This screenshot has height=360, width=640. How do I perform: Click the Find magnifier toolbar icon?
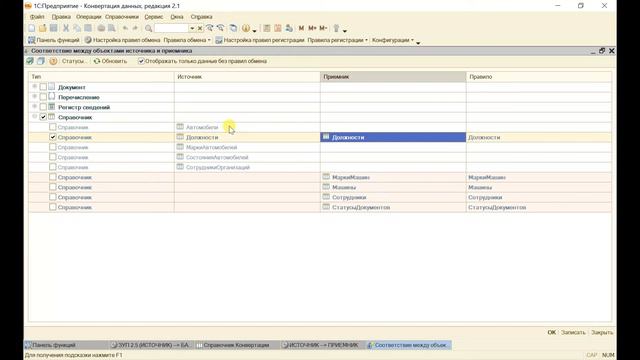click(x=149, y=28)
